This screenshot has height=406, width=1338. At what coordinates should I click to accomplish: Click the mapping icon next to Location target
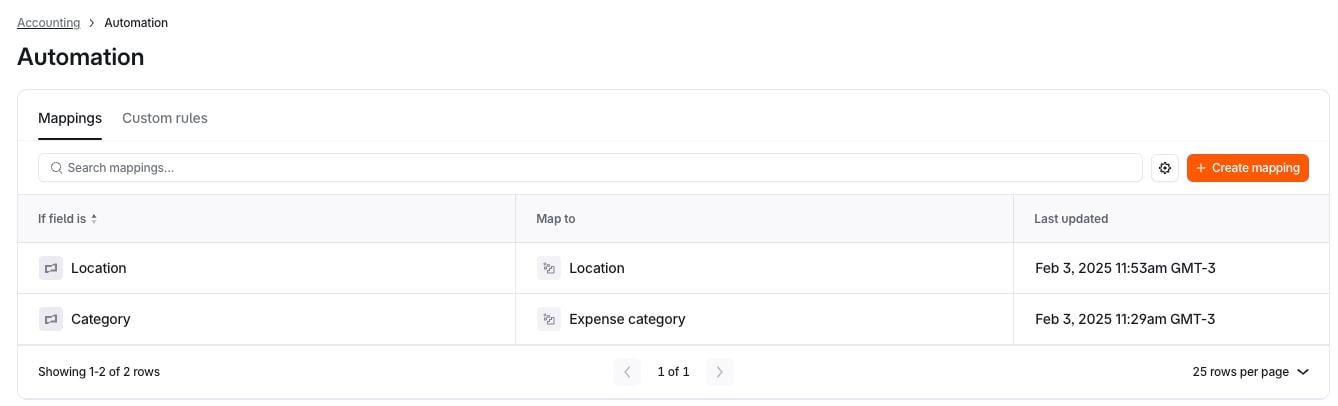pyautogui.click(x=548, y=268)
